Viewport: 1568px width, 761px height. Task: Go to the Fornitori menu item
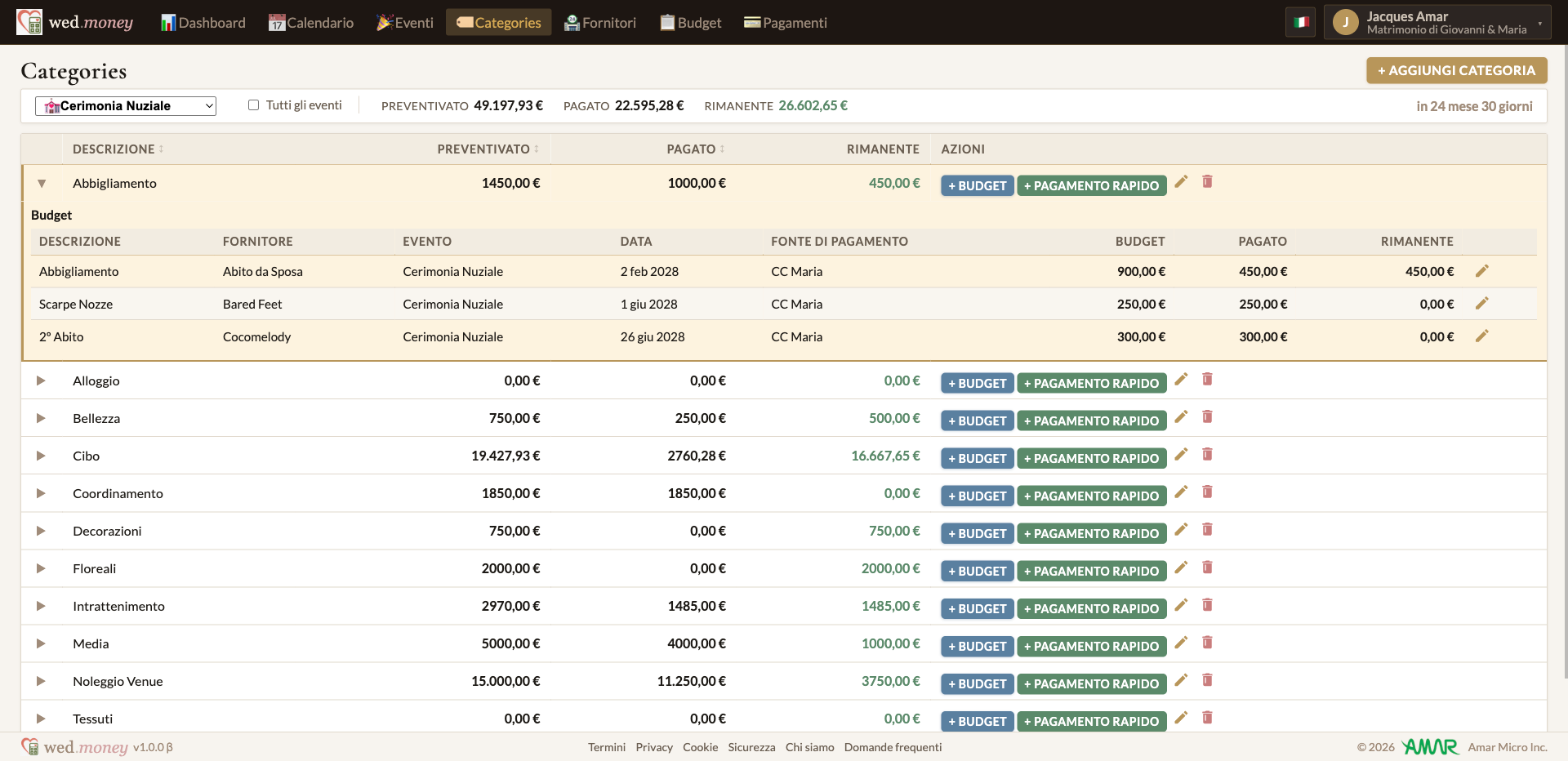tap(600, 23)
